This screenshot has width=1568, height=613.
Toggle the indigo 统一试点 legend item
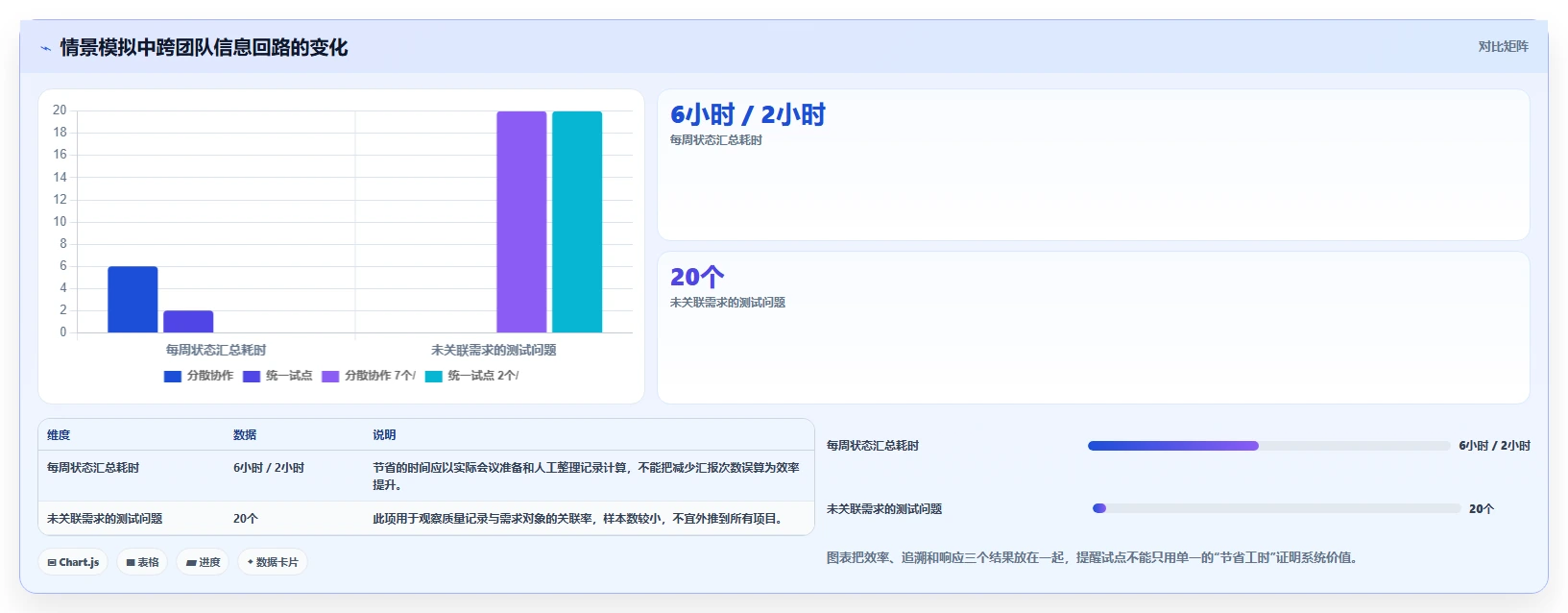point(277,376)
